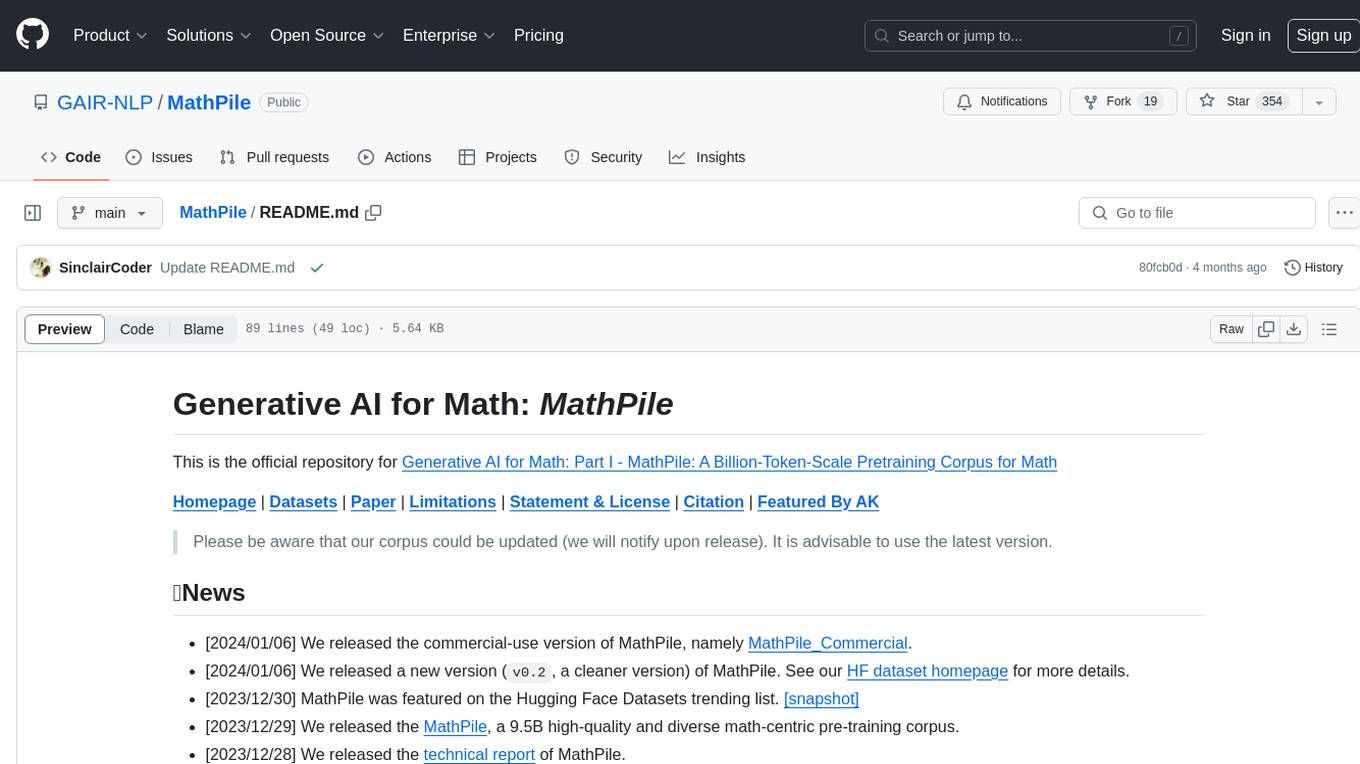Download the raw file

pyautogui.click(x=1293, y=329)
